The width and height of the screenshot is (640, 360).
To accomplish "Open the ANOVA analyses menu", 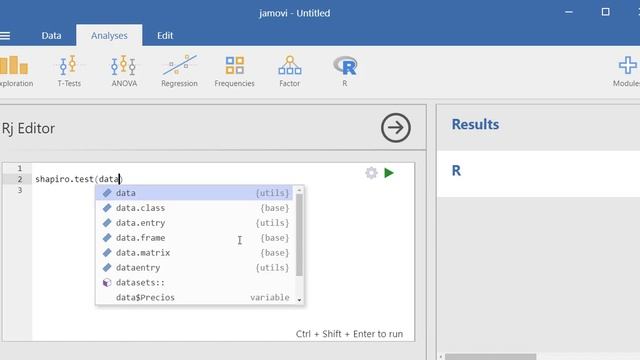I will pyautogui.click(x=124, y=71).
